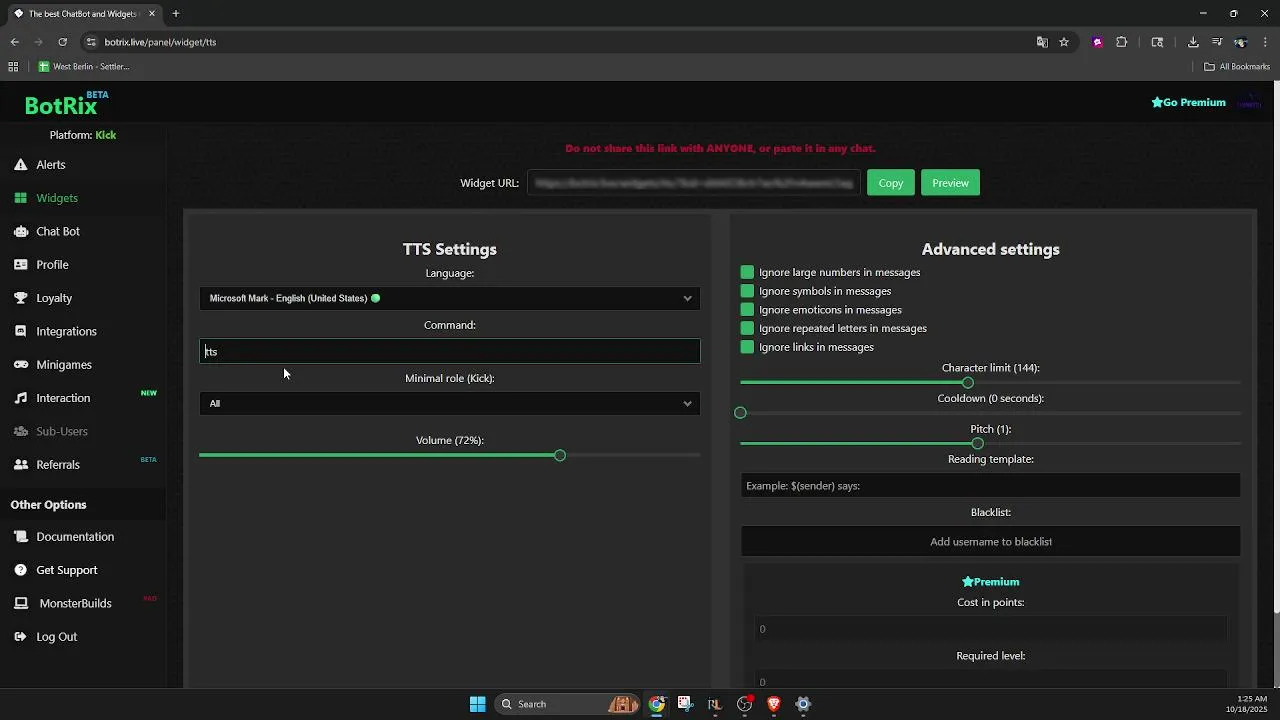Open the Loyalty section
The width and height of the screenshot is (1280, 720).
pyautogui.click(x=54, y=298)
